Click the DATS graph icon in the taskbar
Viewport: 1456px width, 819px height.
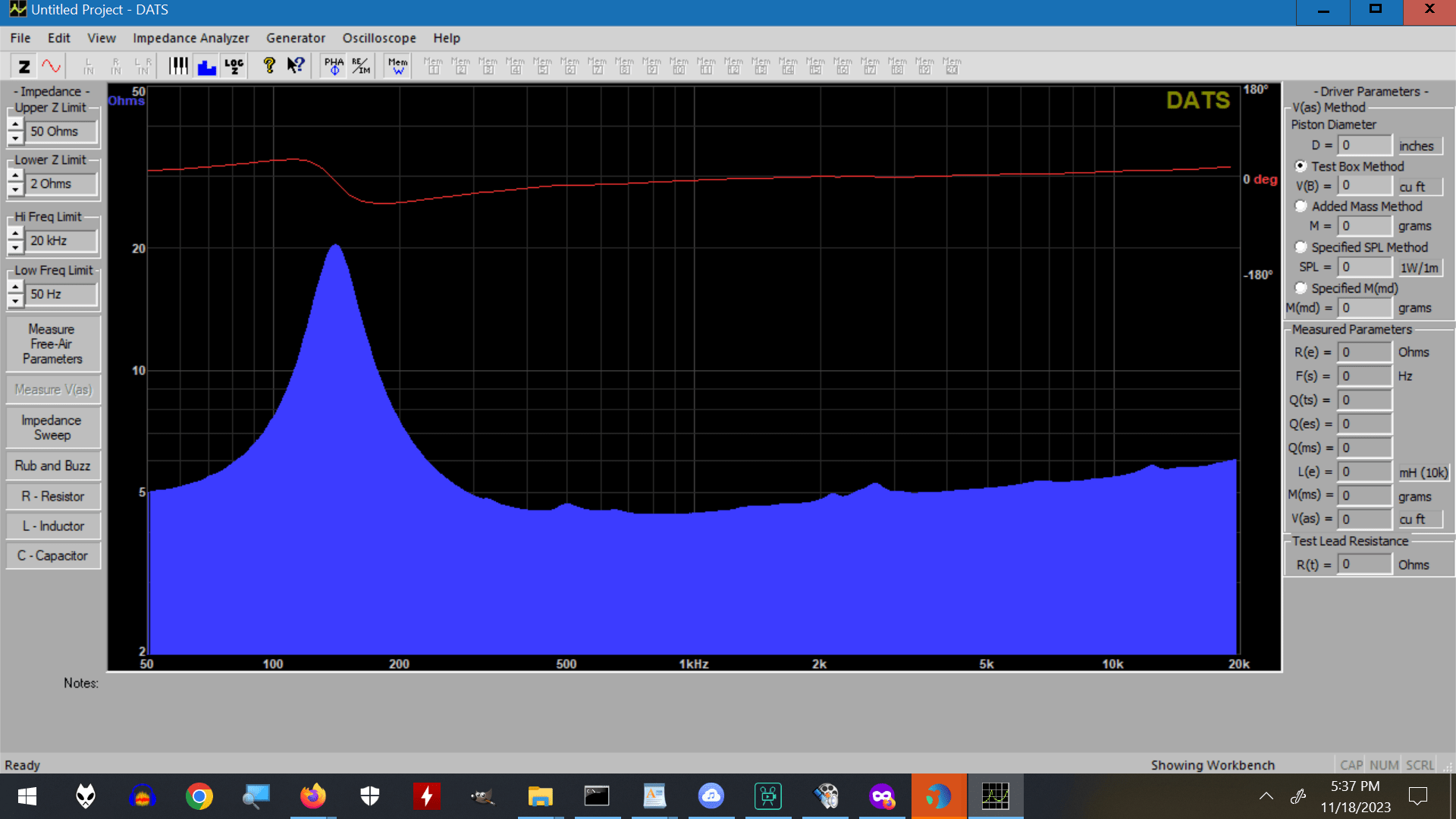point(995,796)
